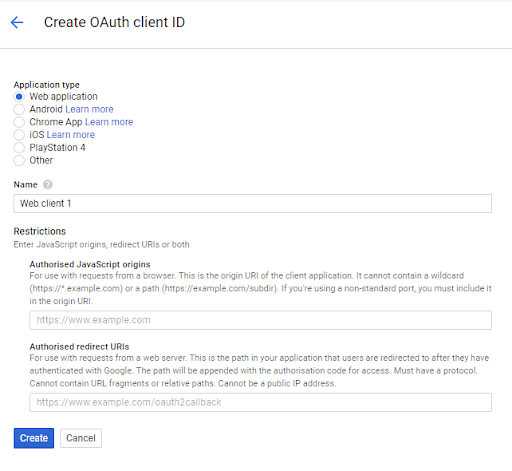Screen dimensions: 512x471
Task: Click the Restrictions section heading
Action: point(40,231)
